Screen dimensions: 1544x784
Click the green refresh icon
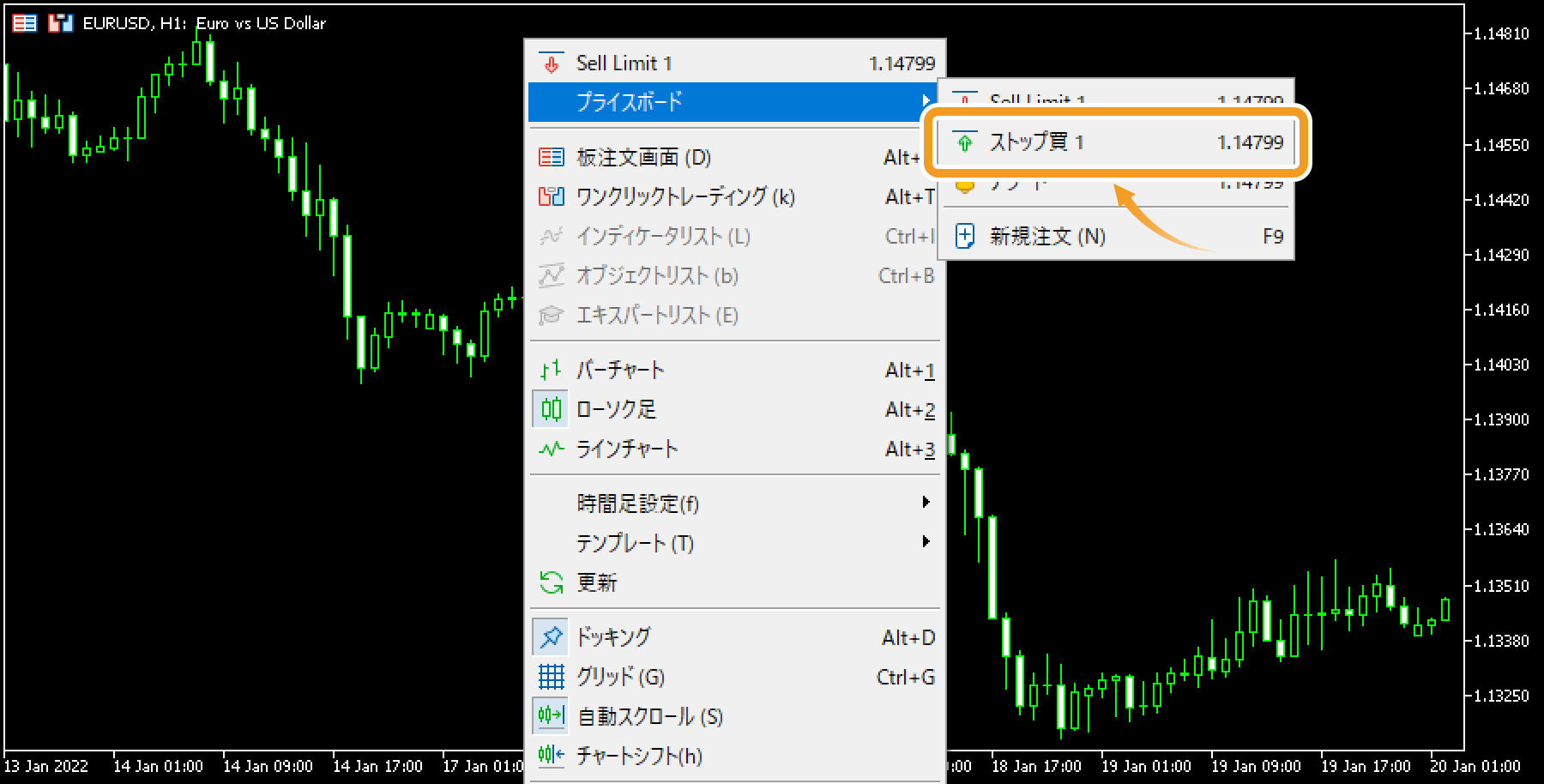click(552, 582)
